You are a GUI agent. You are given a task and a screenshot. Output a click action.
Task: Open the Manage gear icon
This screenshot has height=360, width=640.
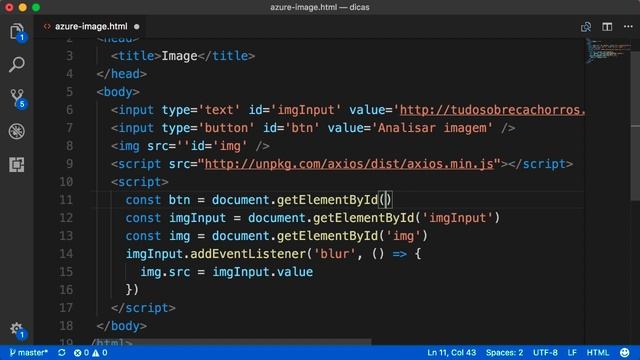point(17,329)
